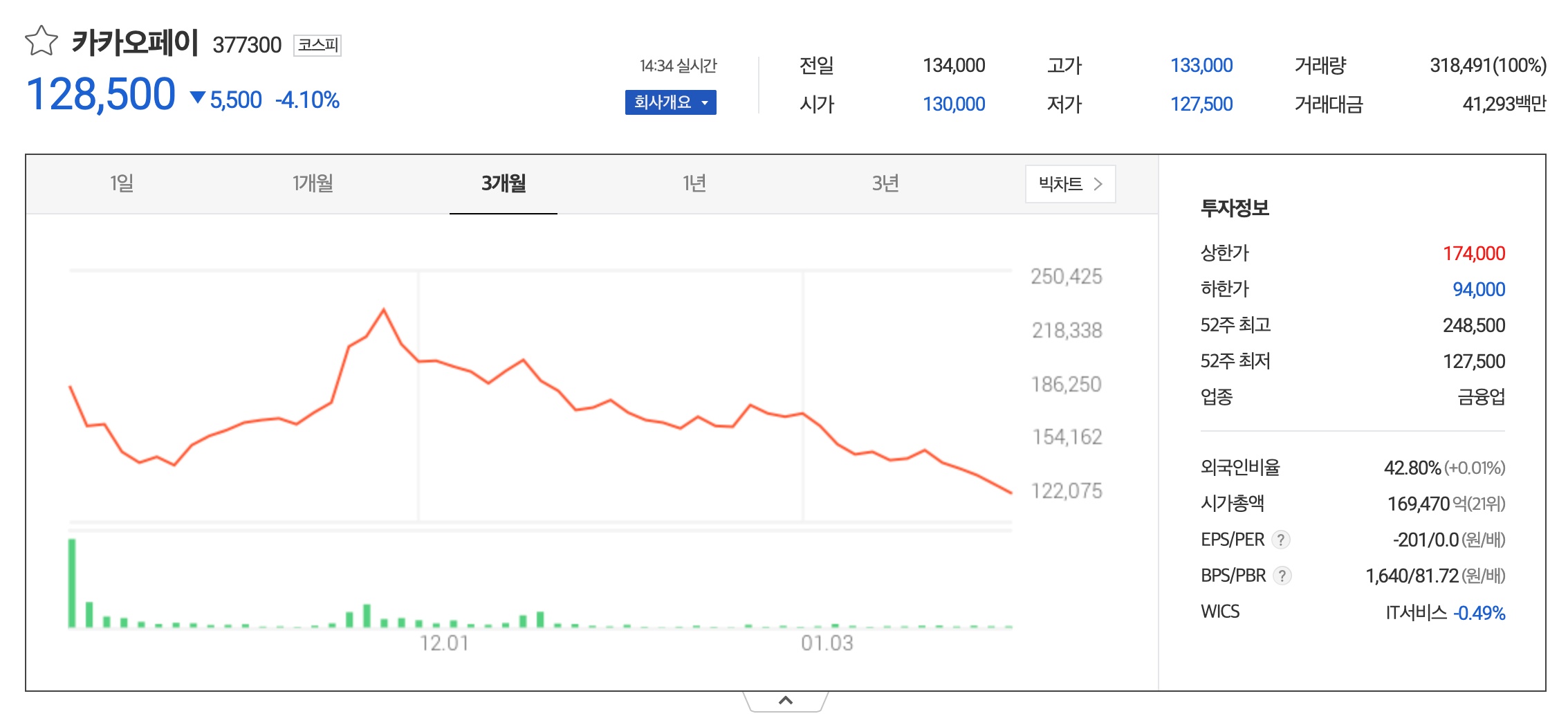The height and width of the screenshot is (725, 1568).
Task: Open the 회사개요 dropdown
Action: pos(670,102)
